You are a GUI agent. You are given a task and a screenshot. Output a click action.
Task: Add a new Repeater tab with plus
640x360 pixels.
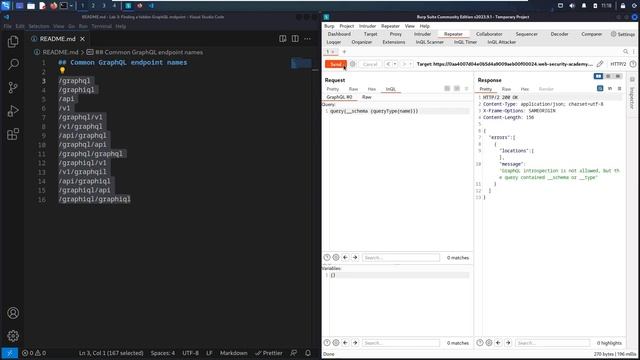pyautogui.click(x=344, y=52)
